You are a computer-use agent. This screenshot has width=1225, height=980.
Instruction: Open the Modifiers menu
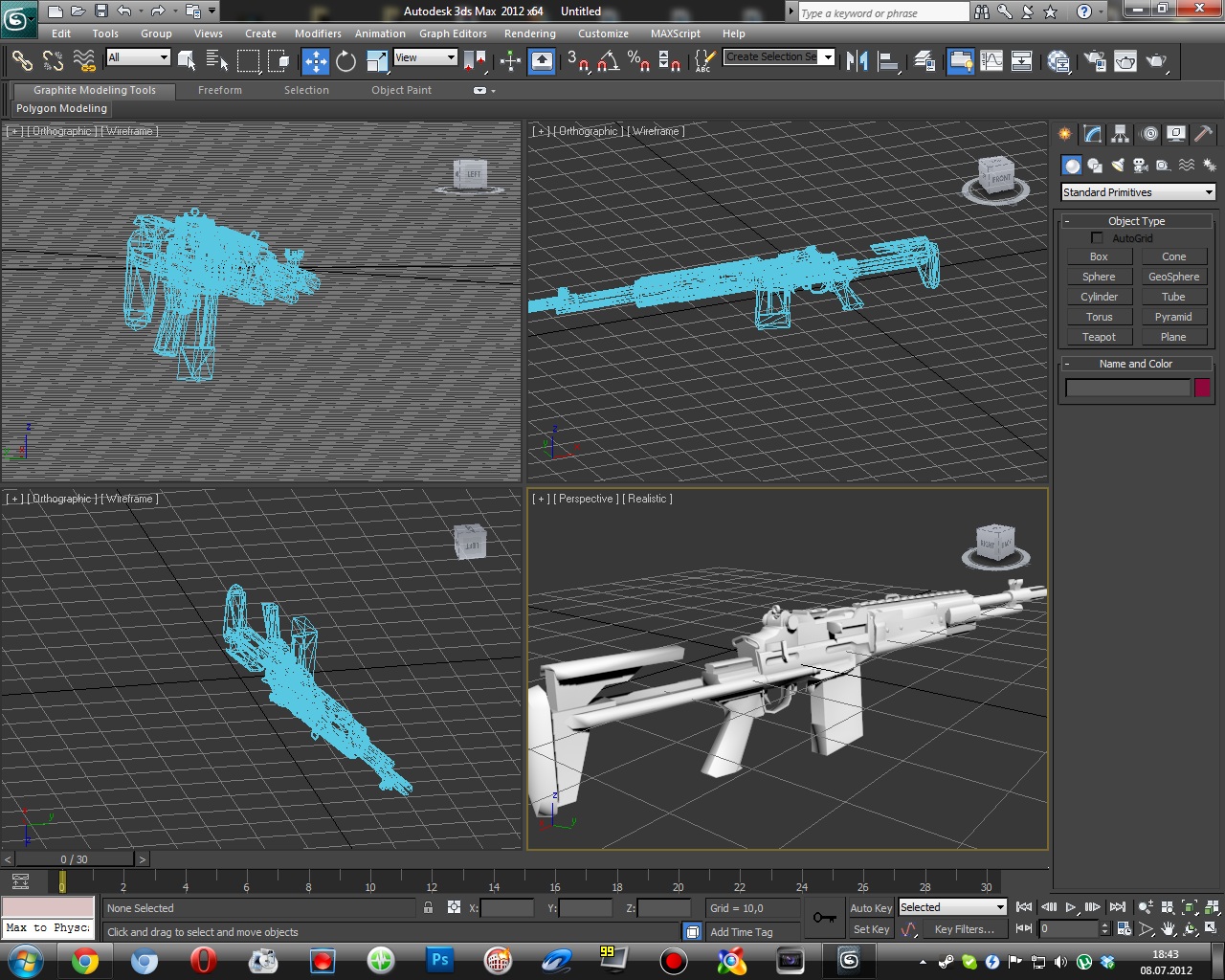tap(318, 33)
